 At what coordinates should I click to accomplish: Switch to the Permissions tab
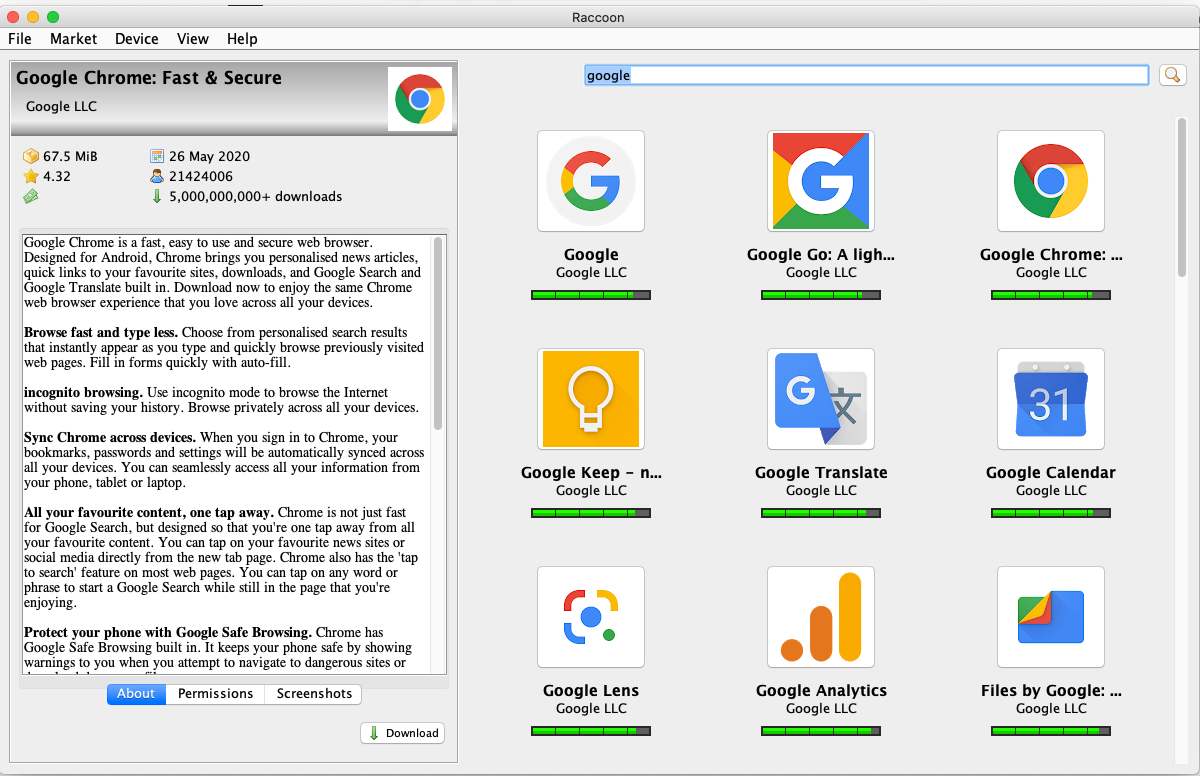215,694
